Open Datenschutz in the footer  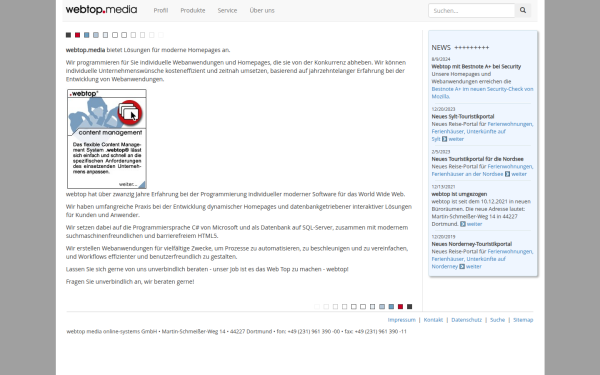[x=466, y=320]
